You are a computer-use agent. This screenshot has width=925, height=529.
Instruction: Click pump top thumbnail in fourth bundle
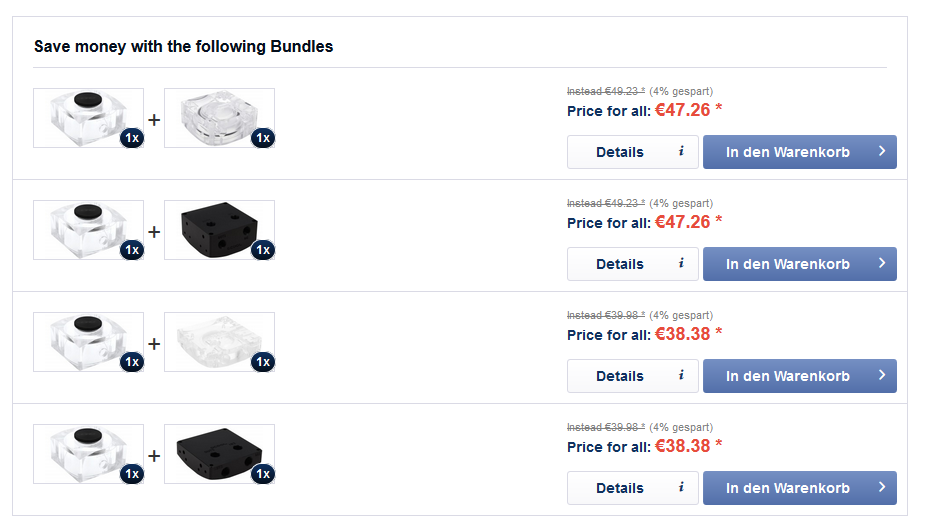coord(88,454)
